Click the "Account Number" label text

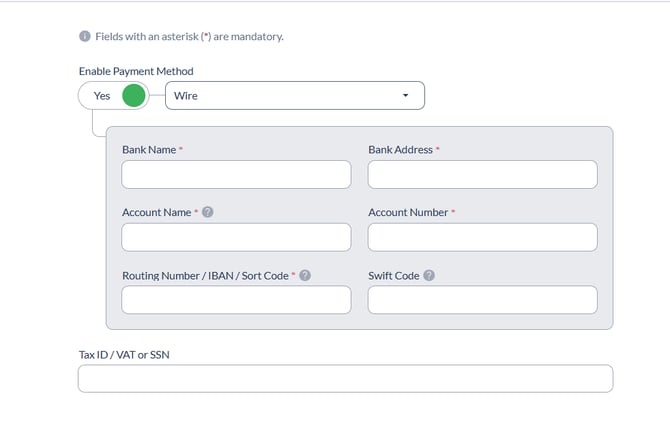pyautogui.click(x=408, y=213)
